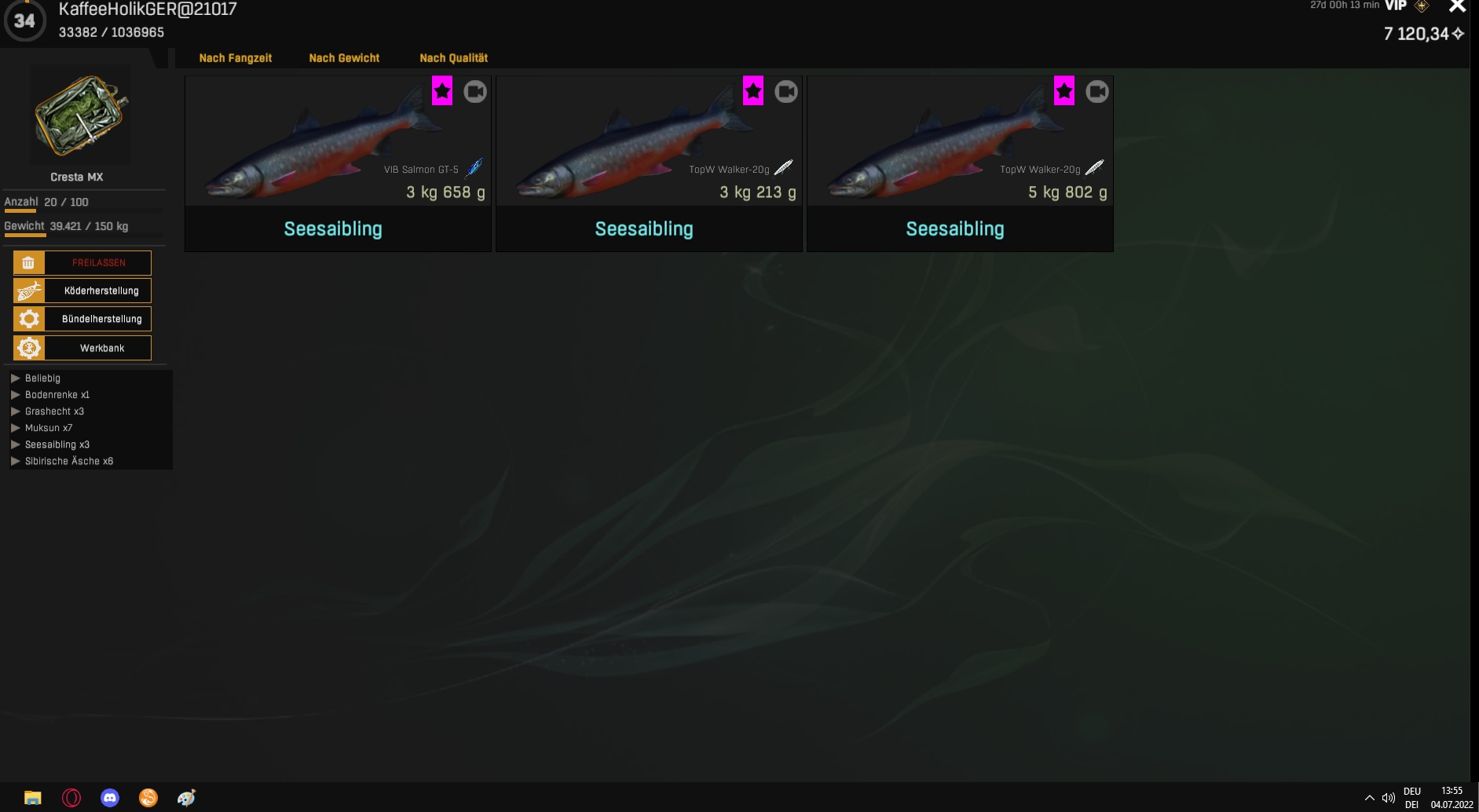Expand the Muksun x7 list entry

tap(49, 428)
